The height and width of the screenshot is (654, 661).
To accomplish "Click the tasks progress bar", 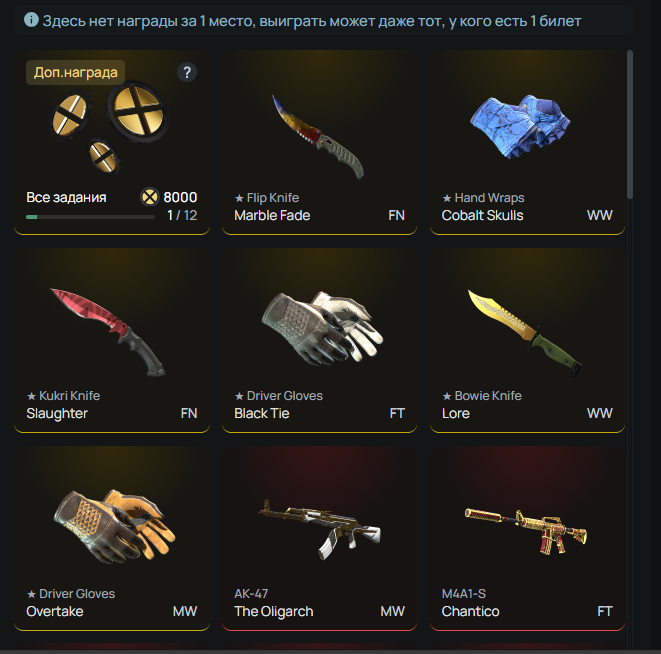I will coord(90,217).
